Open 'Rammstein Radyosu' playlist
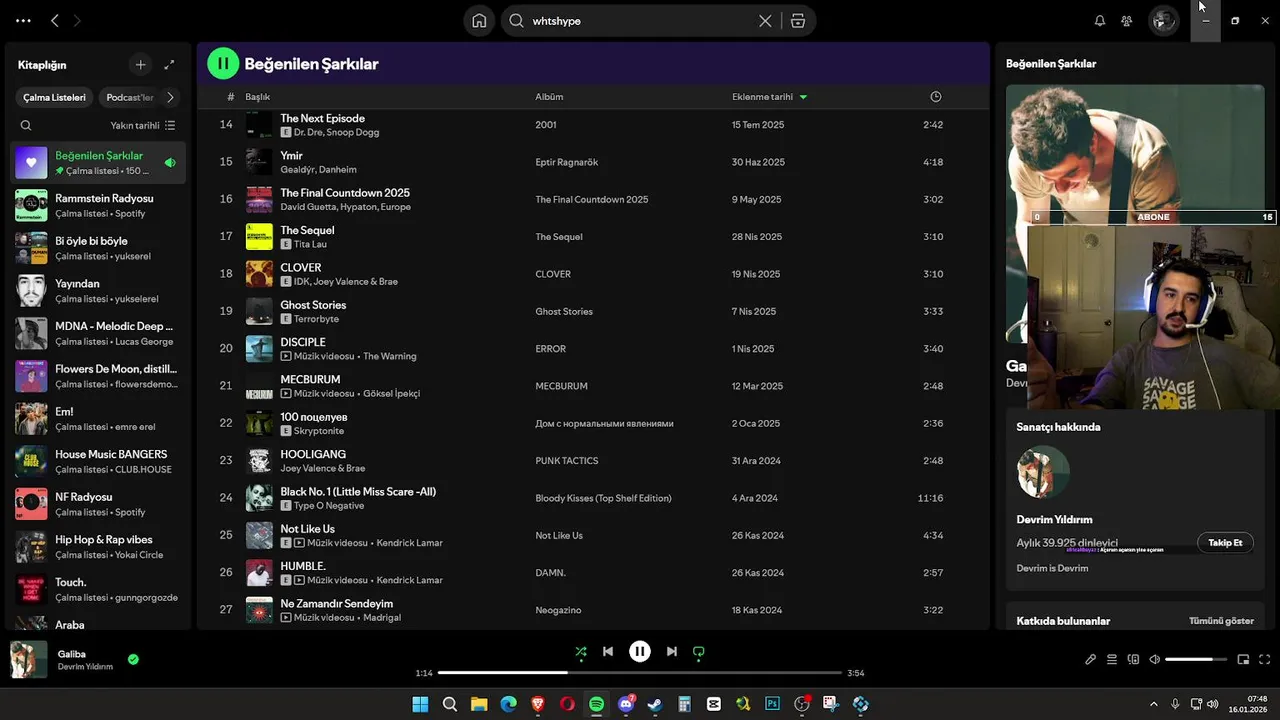This screenshot has width=1280, height=720. tap(99, 205)
